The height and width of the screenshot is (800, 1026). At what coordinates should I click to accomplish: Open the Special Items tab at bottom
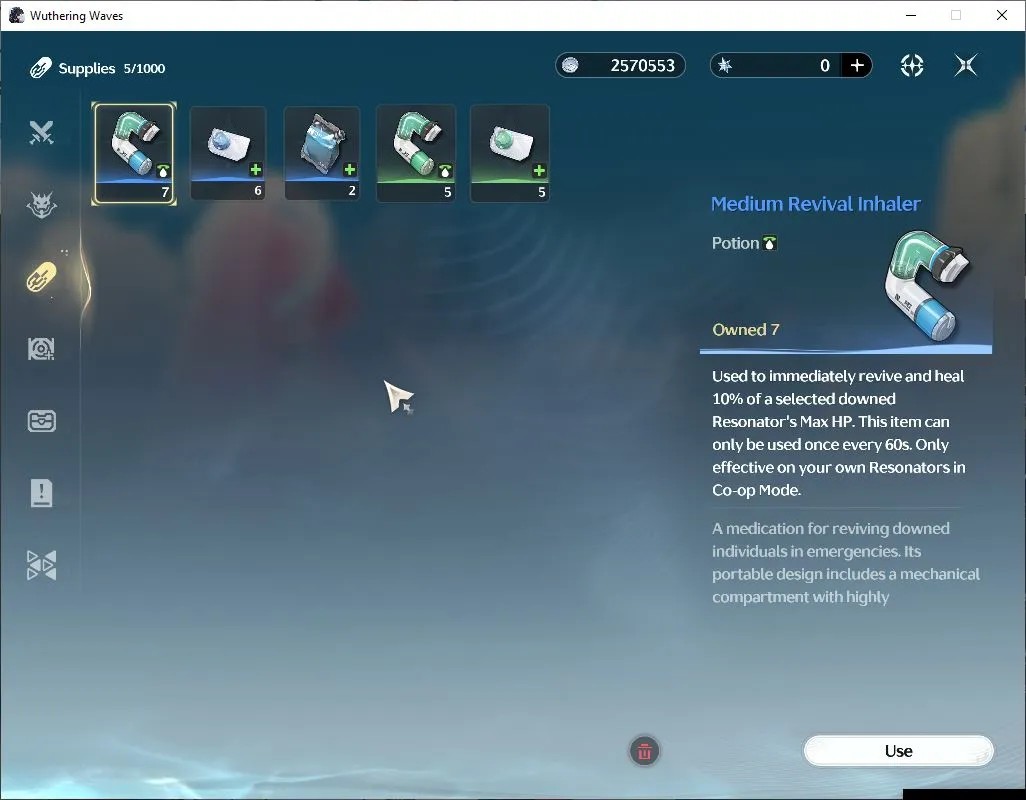[41, 565]
